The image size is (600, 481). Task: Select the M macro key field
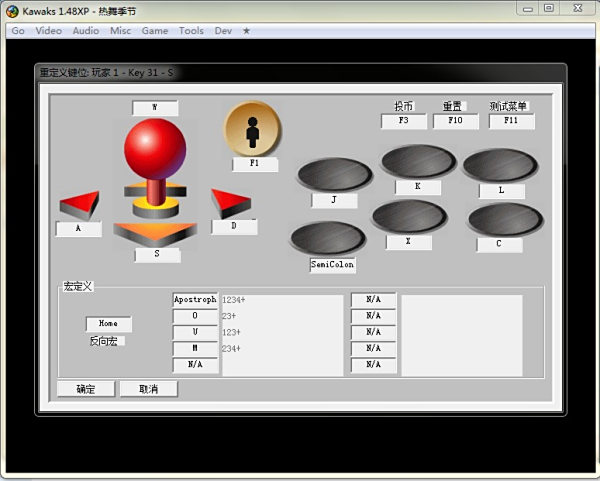coord(196,349)
